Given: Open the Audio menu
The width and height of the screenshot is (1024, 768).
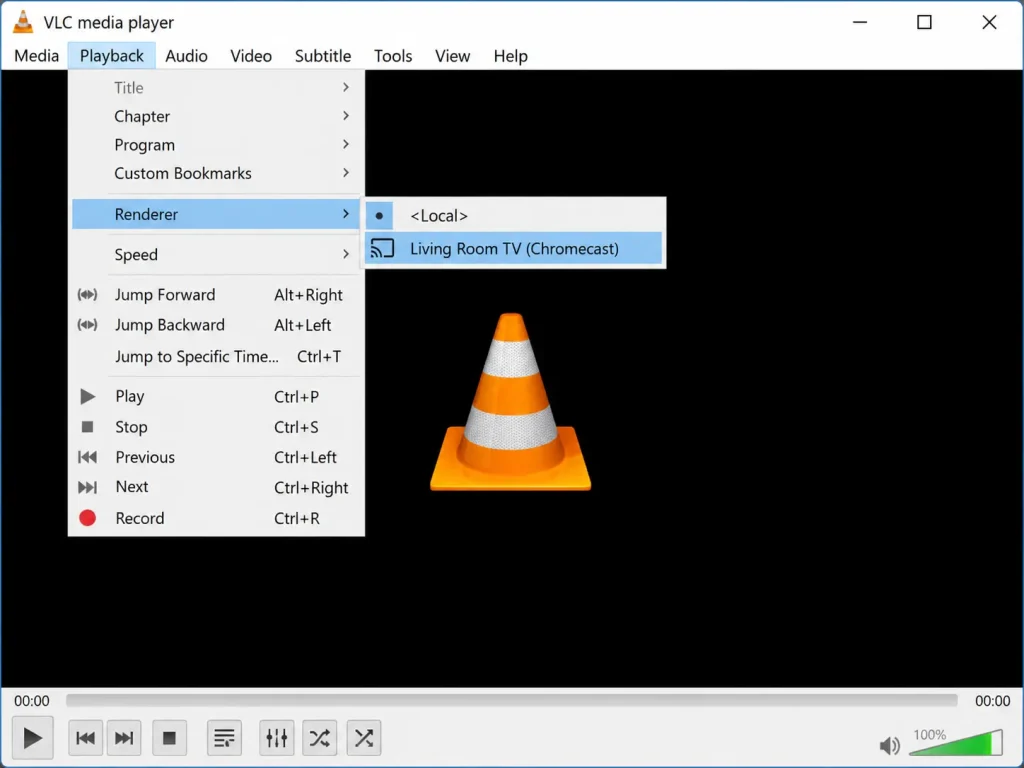Looking at the screenshot, I should coord(186,56).
